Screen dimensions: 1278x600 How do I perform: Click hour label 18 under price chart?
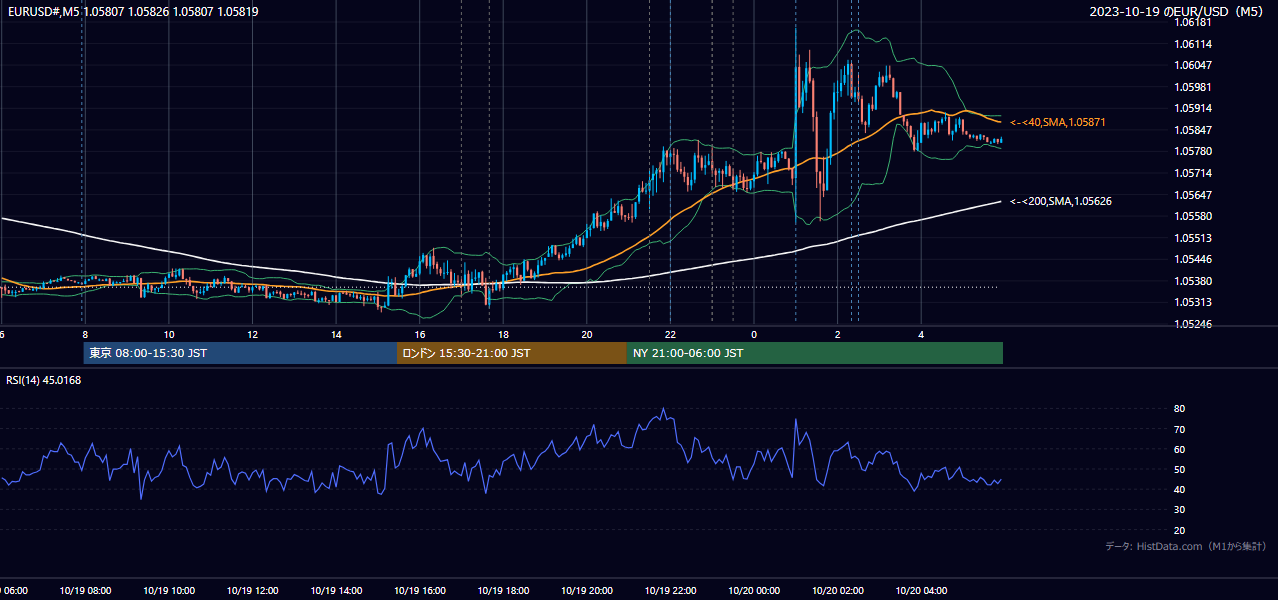click(503, 334)
